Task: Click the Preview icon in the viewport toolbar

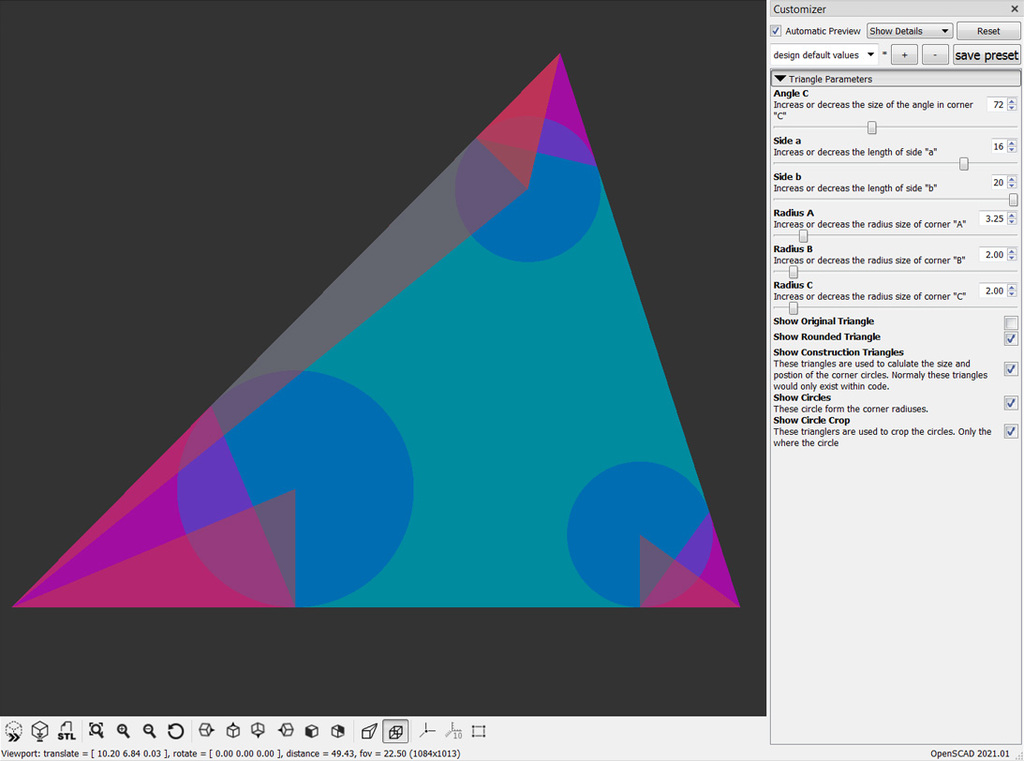Action: [14, 731]
